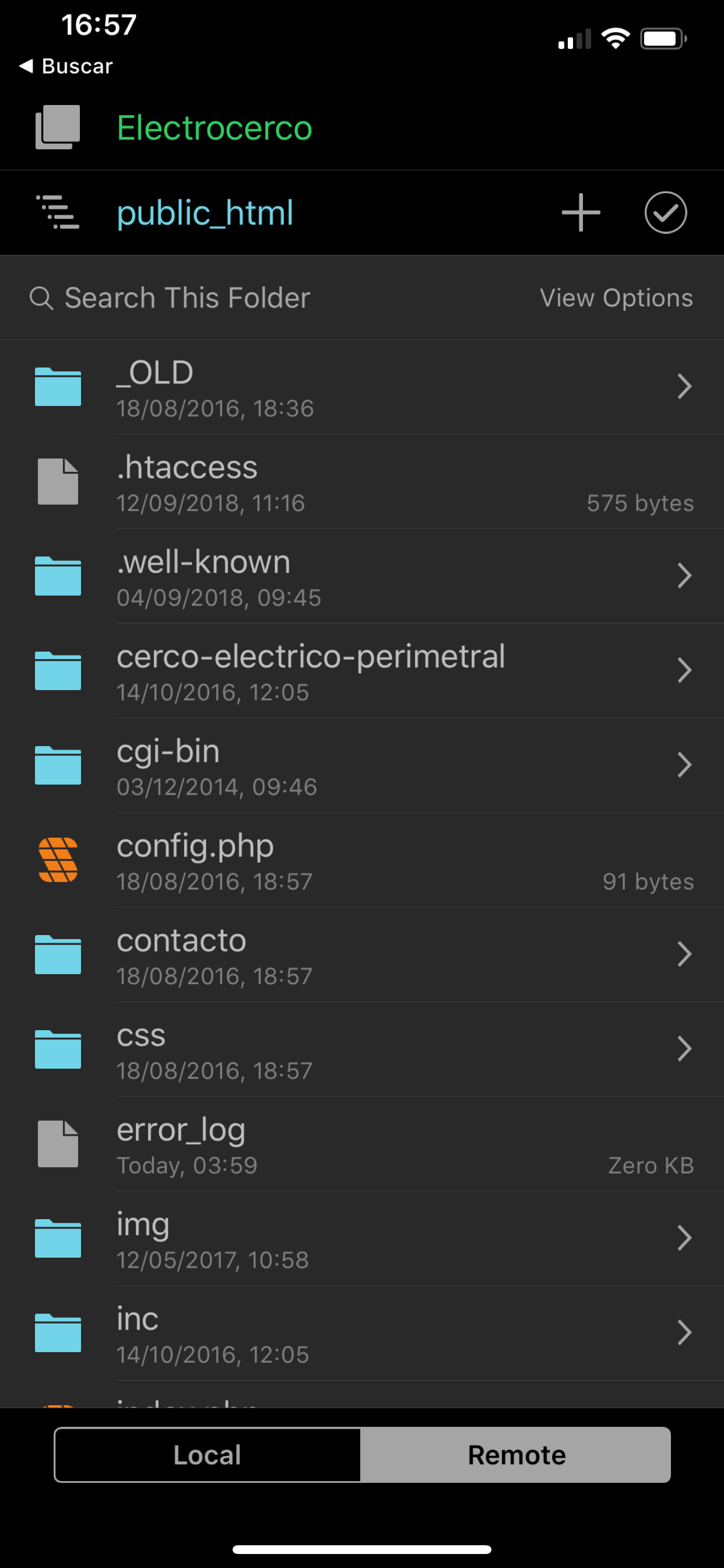Tap the .htaccess file document icon
724x1568 pixels.
tap(58, 481)
